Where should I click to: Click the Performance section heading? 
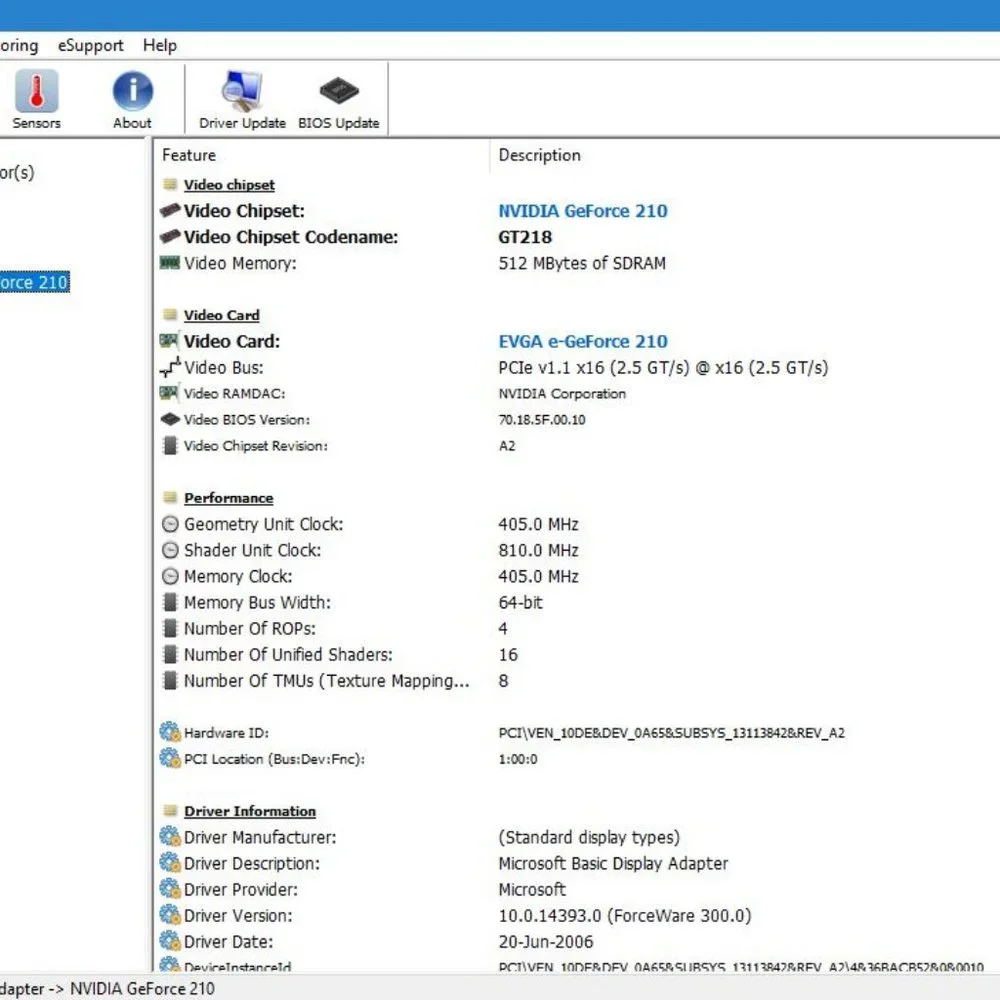228,498
